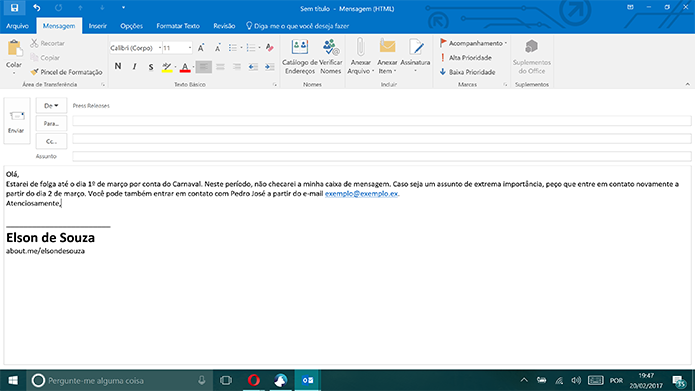The height and width of the screenshot is (391, 695).
Task: Paste with the Colar clipboard icon
Action: pos(14,49)
